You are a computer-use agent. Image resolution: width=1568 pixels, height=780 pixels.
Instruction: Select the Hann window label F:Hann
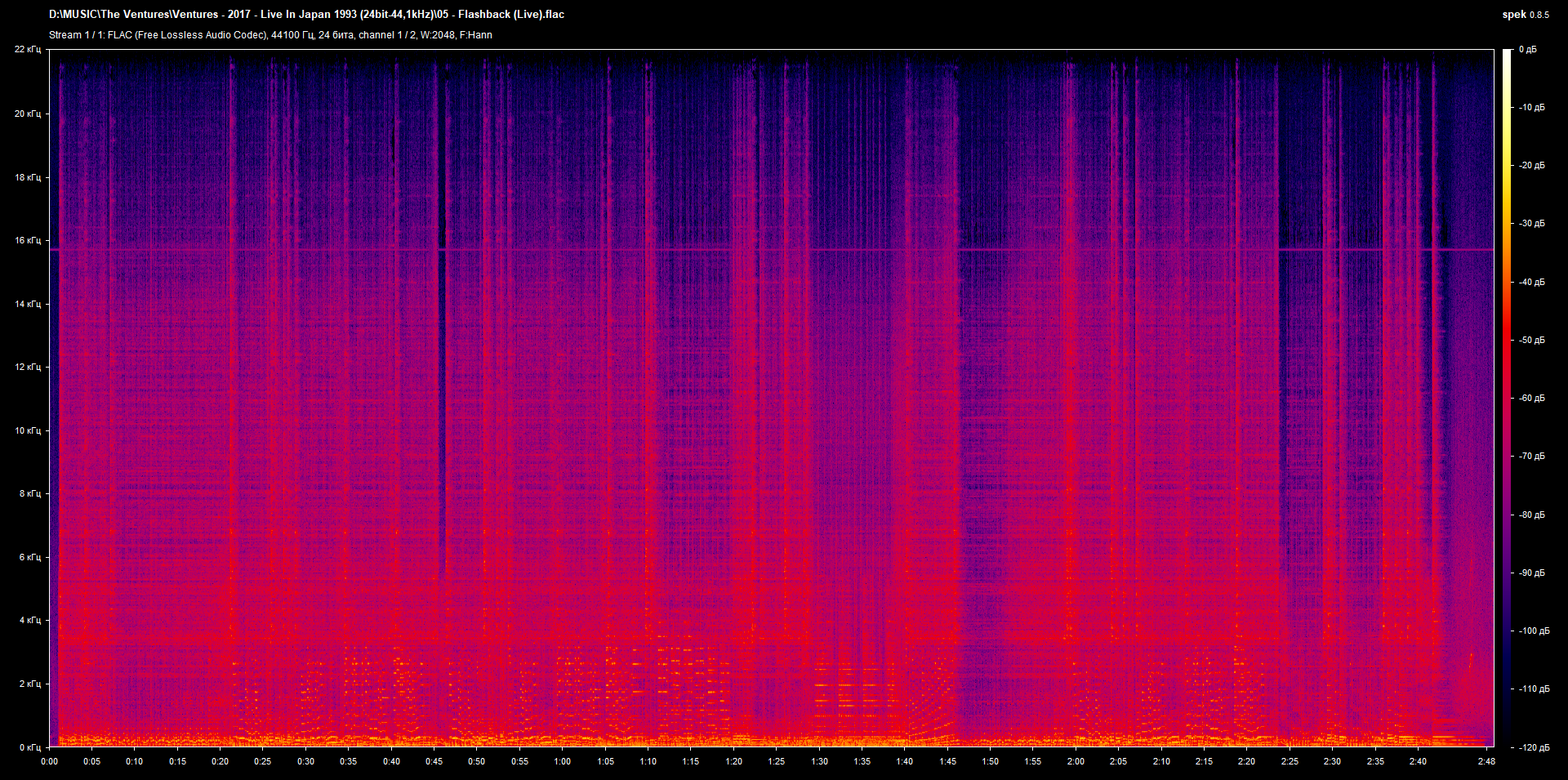click(478, 35)
